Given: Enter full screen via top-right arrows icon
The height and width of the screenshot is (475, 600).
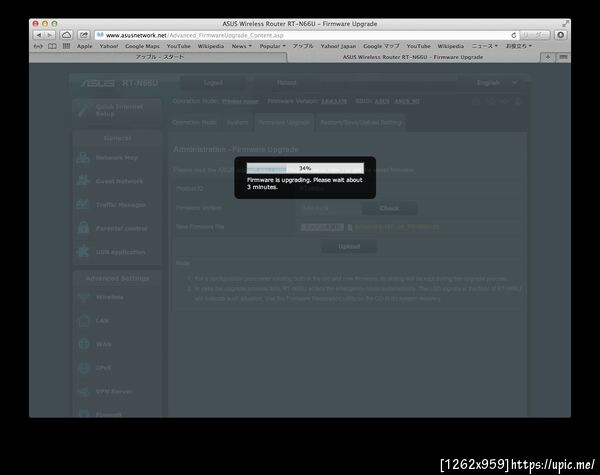Looking at the screenshot, I should [x=565, y=24].
